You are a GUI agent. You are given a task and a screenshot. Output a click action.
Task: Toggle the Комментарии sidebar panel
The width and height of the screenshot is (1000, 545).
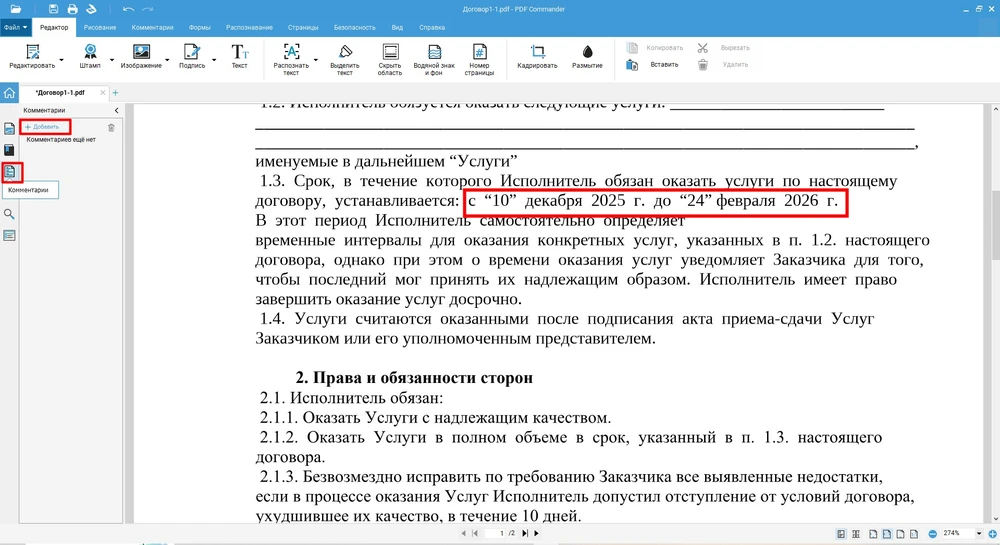coord(11,172)
